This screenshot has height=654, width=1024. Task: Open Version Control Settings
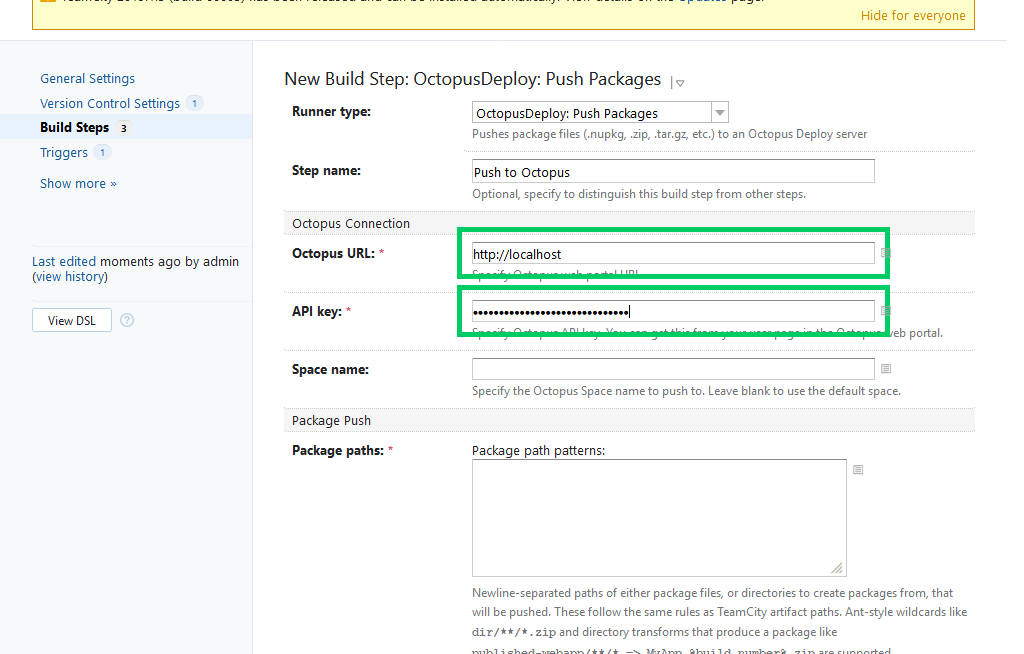[110, 103]
